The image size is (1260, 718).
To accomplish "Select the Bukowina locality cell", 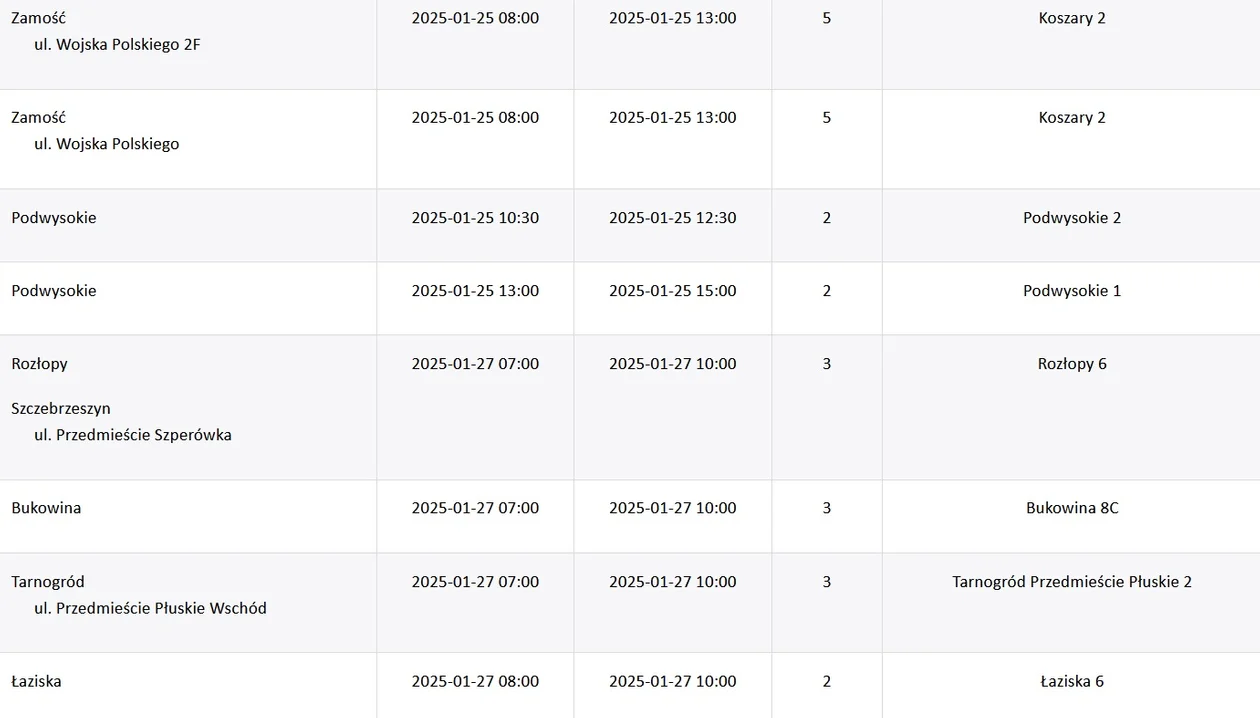I will click(x=188, y=516).
